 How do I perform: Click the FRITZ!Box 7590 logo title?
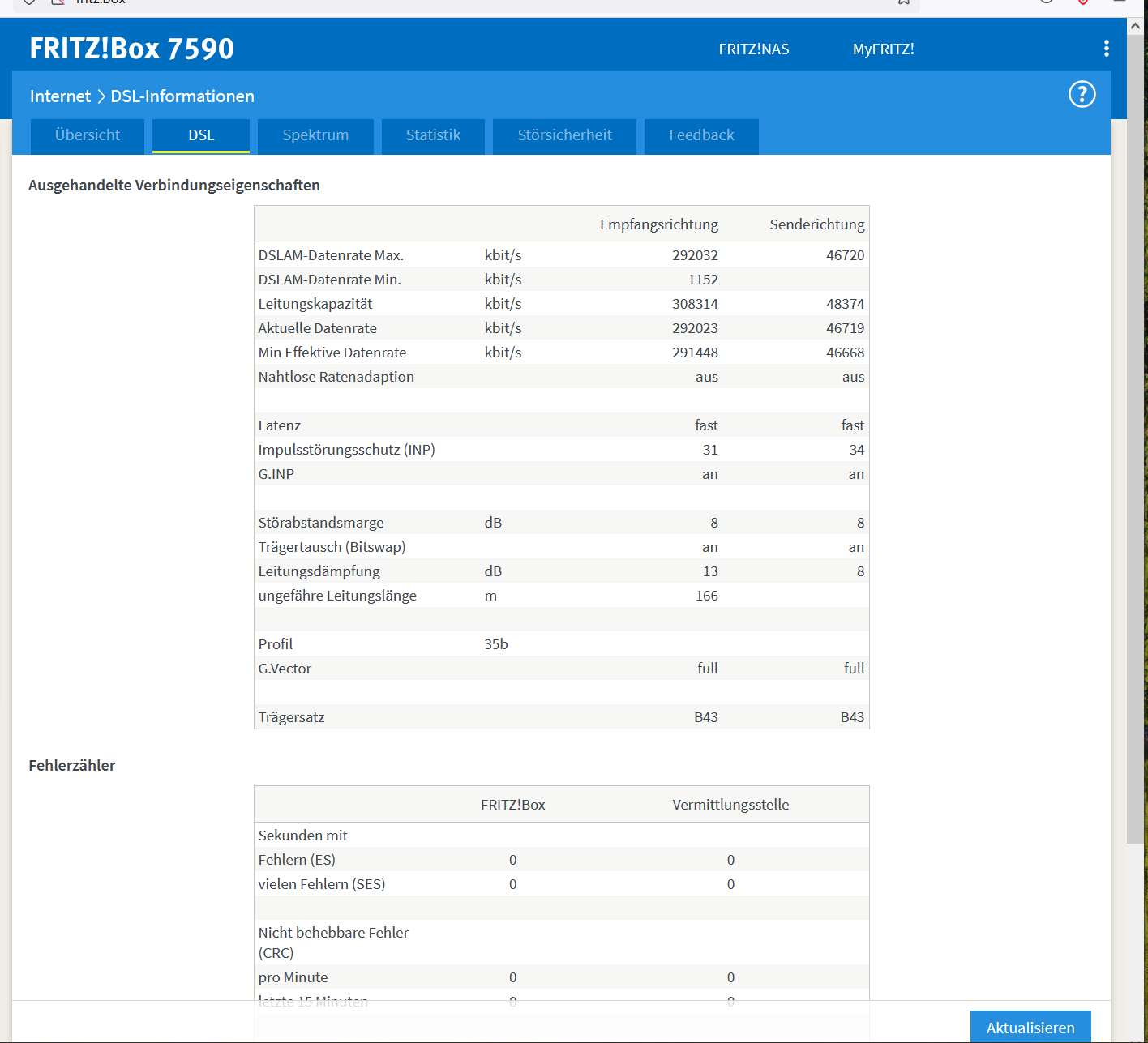pyautogui.click(x=132, y=49)
